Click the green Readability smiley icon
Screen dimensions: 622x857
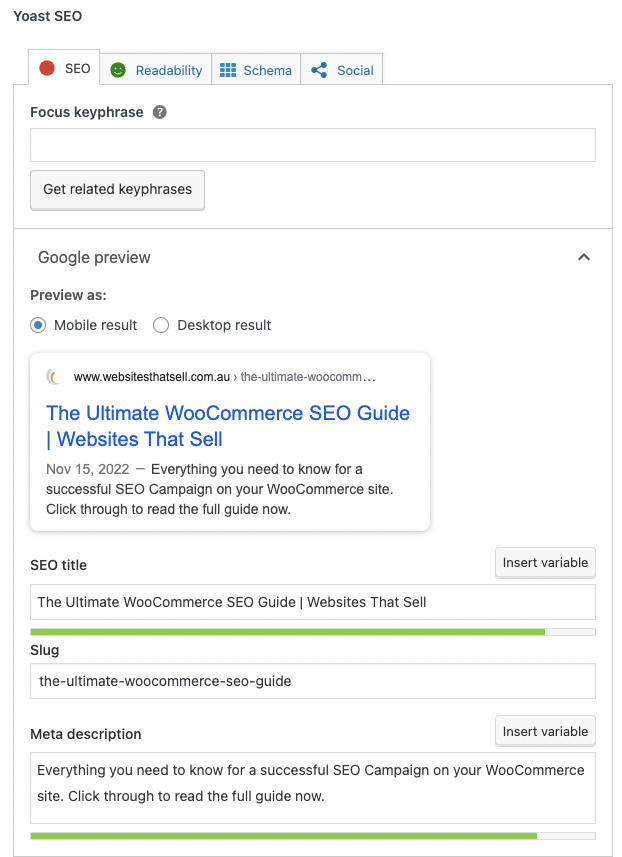tap(118, 70)
